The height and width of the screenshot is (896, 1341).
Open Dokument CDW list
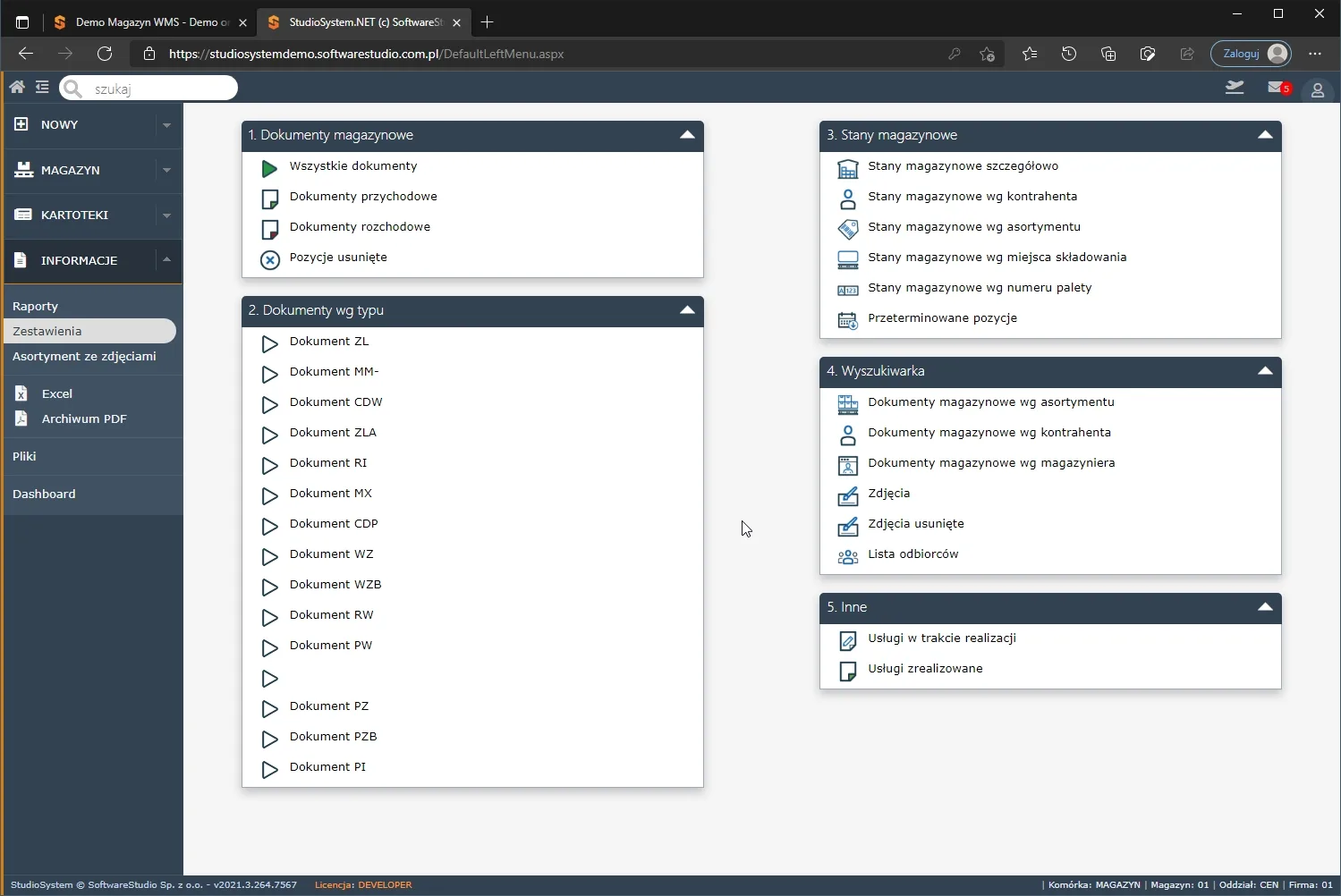[x=335, y=402]
